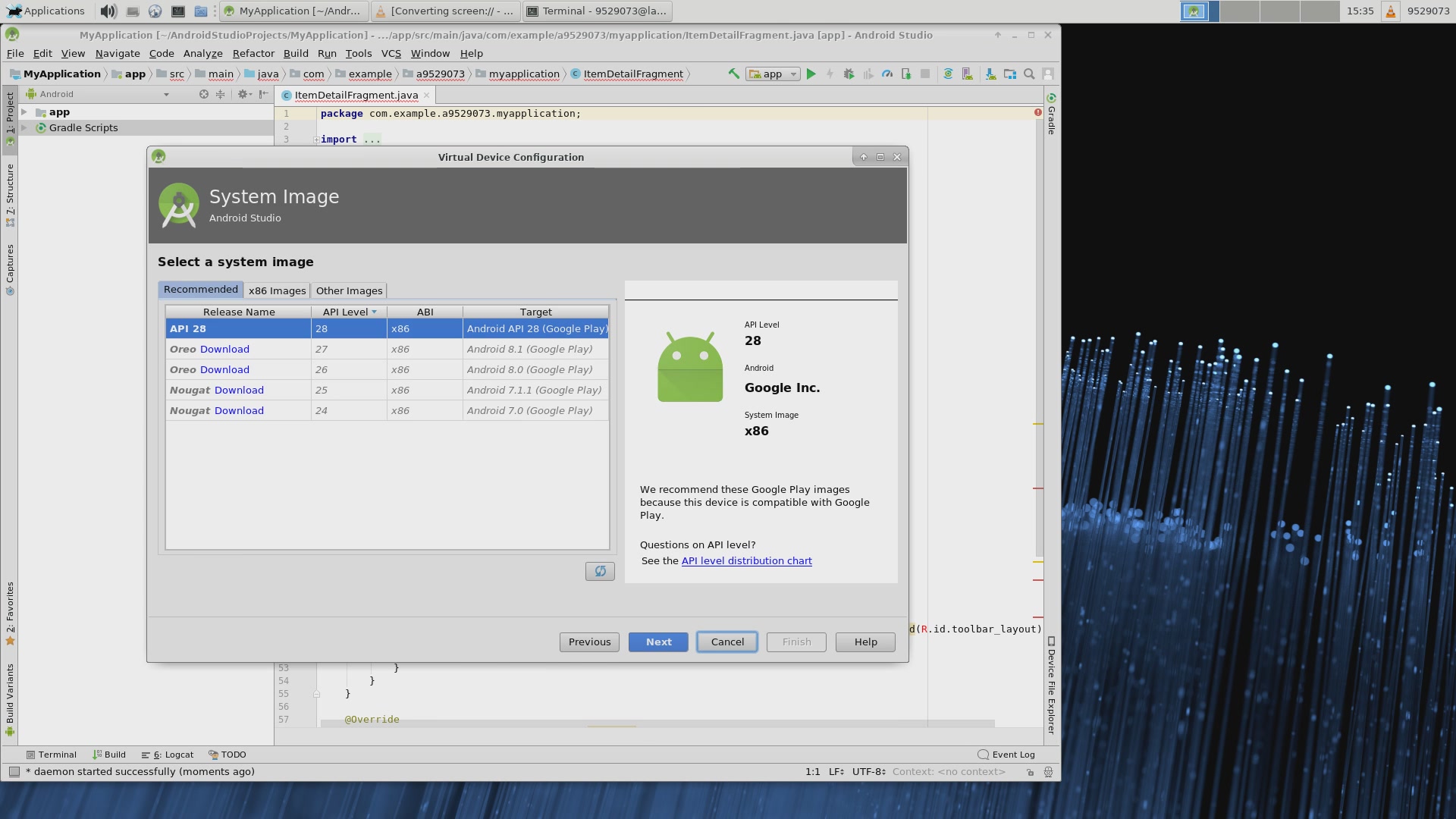1456x819 pixels.
Task: Select the Other Images tab
Action: point(348,290)
